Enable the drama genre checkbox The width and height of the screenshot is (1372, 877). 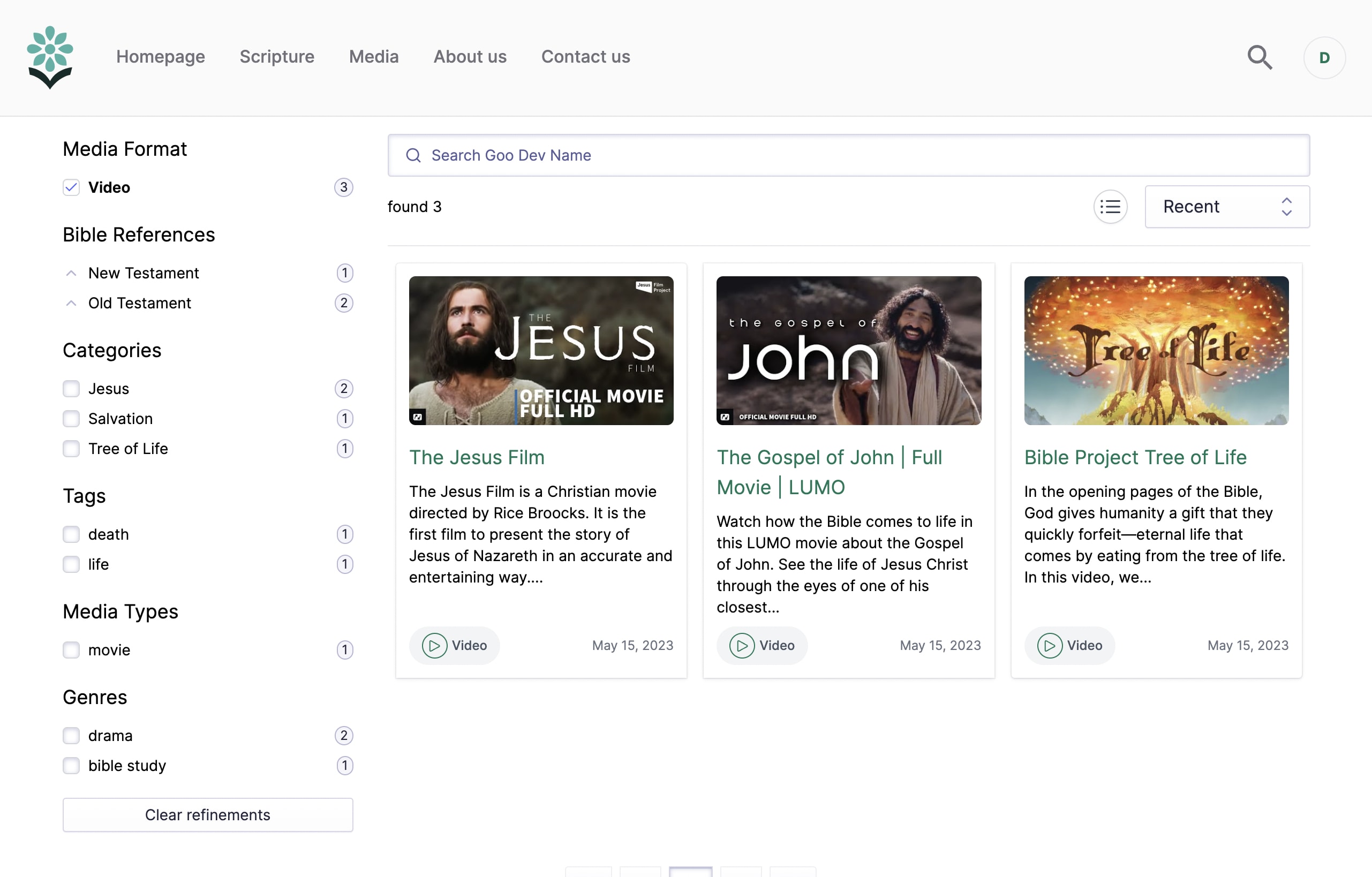tap(71, 735)
